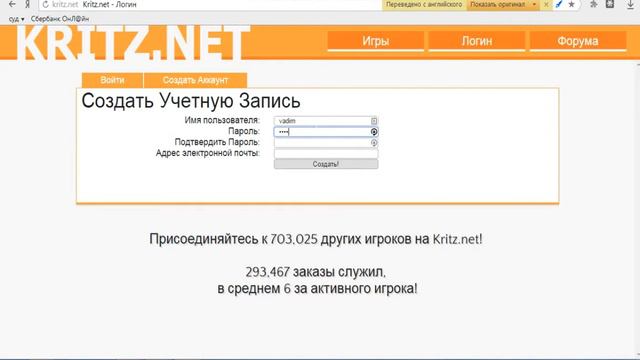Click the icon inside username field
The image size is (640, 360).
374,121
